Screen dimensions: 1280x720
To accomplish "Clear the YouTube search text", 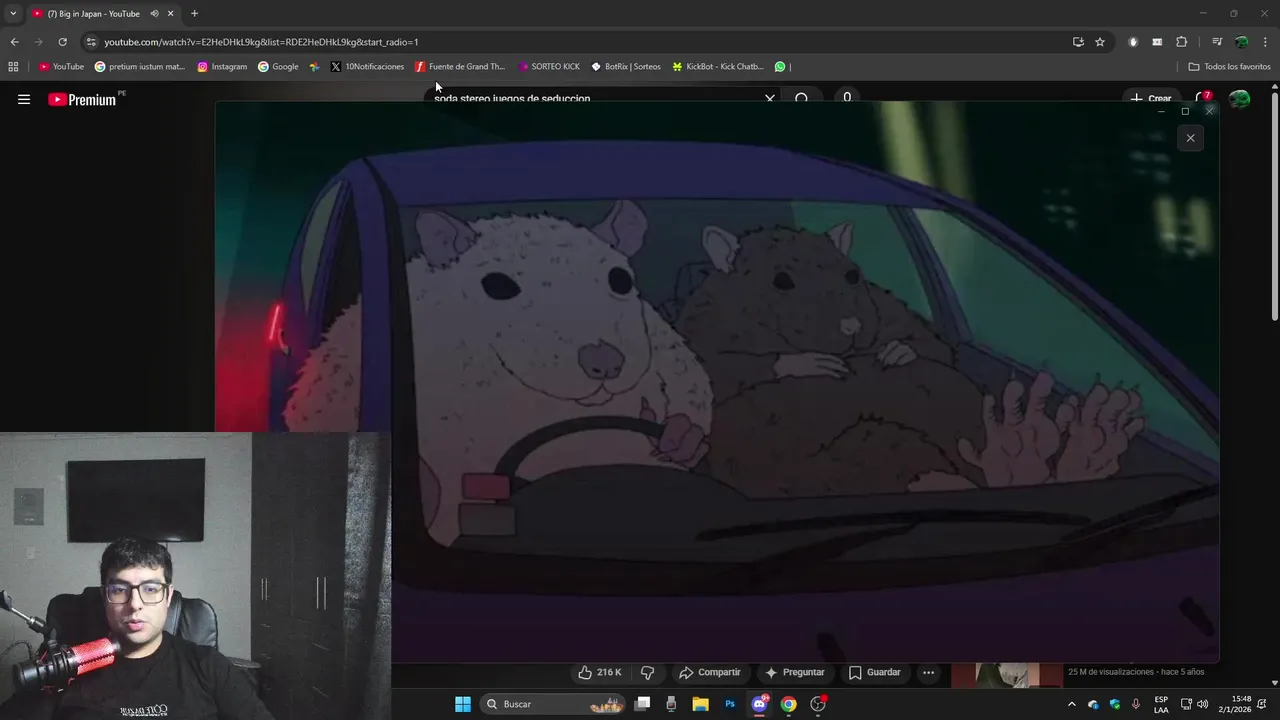I will [770, 99].
